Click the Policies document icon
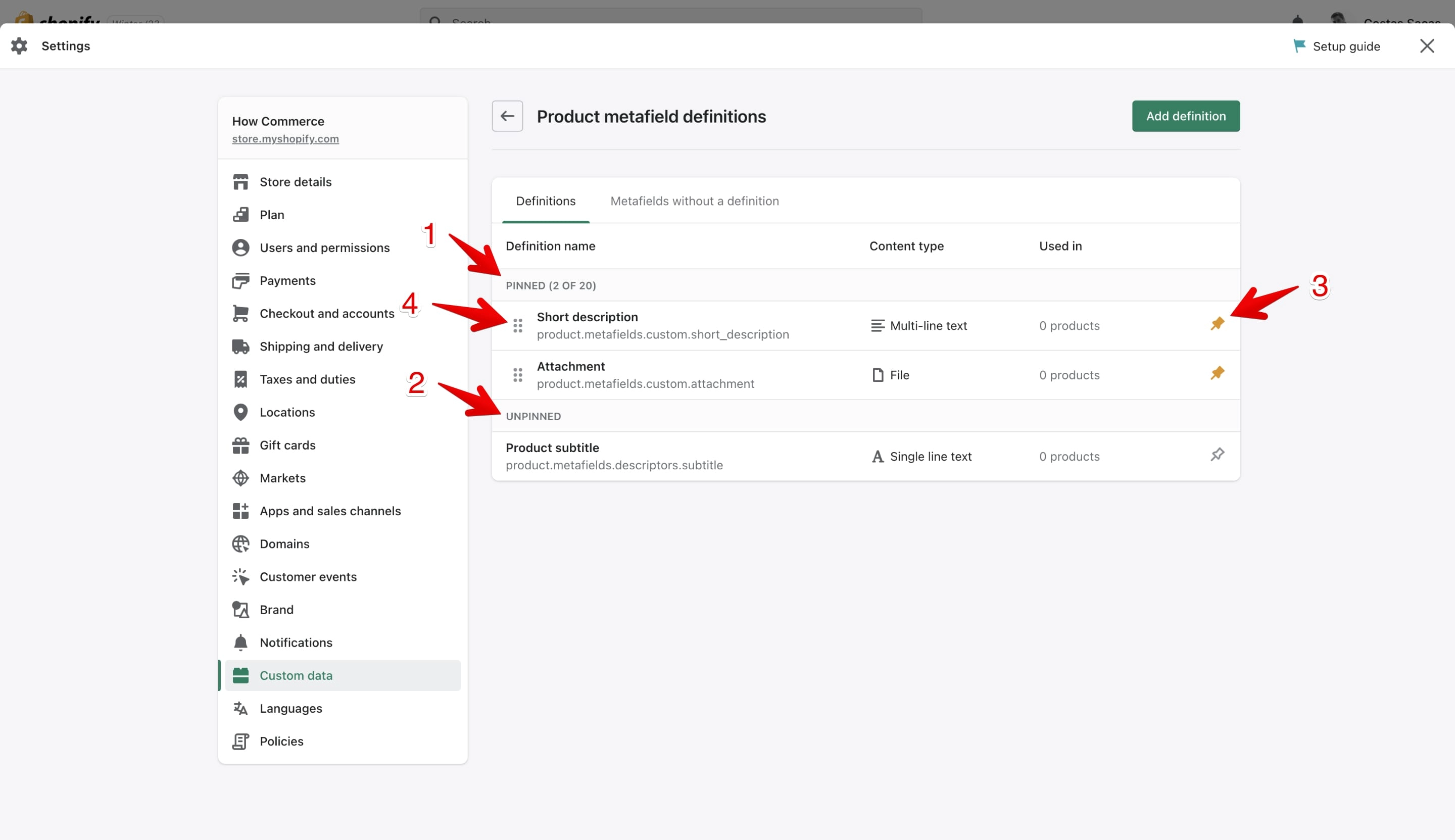1455x840 pixels. (240, 741)
